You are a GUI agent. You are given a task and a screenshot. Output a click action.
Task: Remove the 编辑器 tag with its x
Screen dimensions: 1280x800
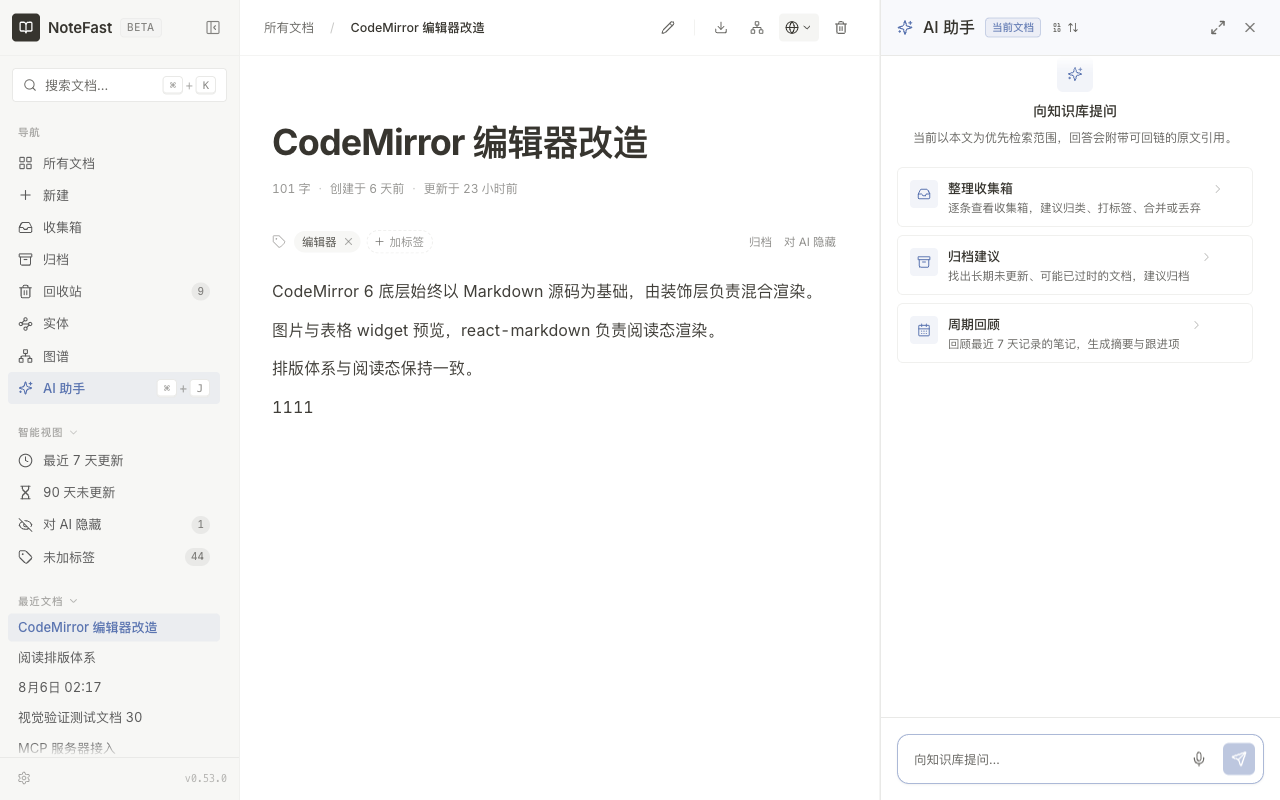[x=348, y=242]
